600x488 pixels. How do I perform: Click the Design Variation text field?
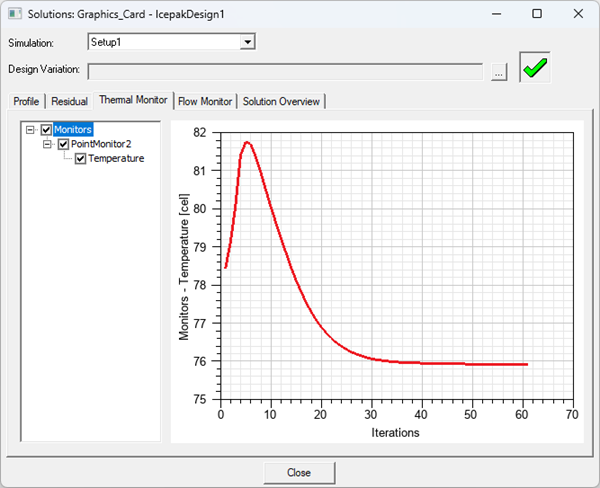pos(287,71)
